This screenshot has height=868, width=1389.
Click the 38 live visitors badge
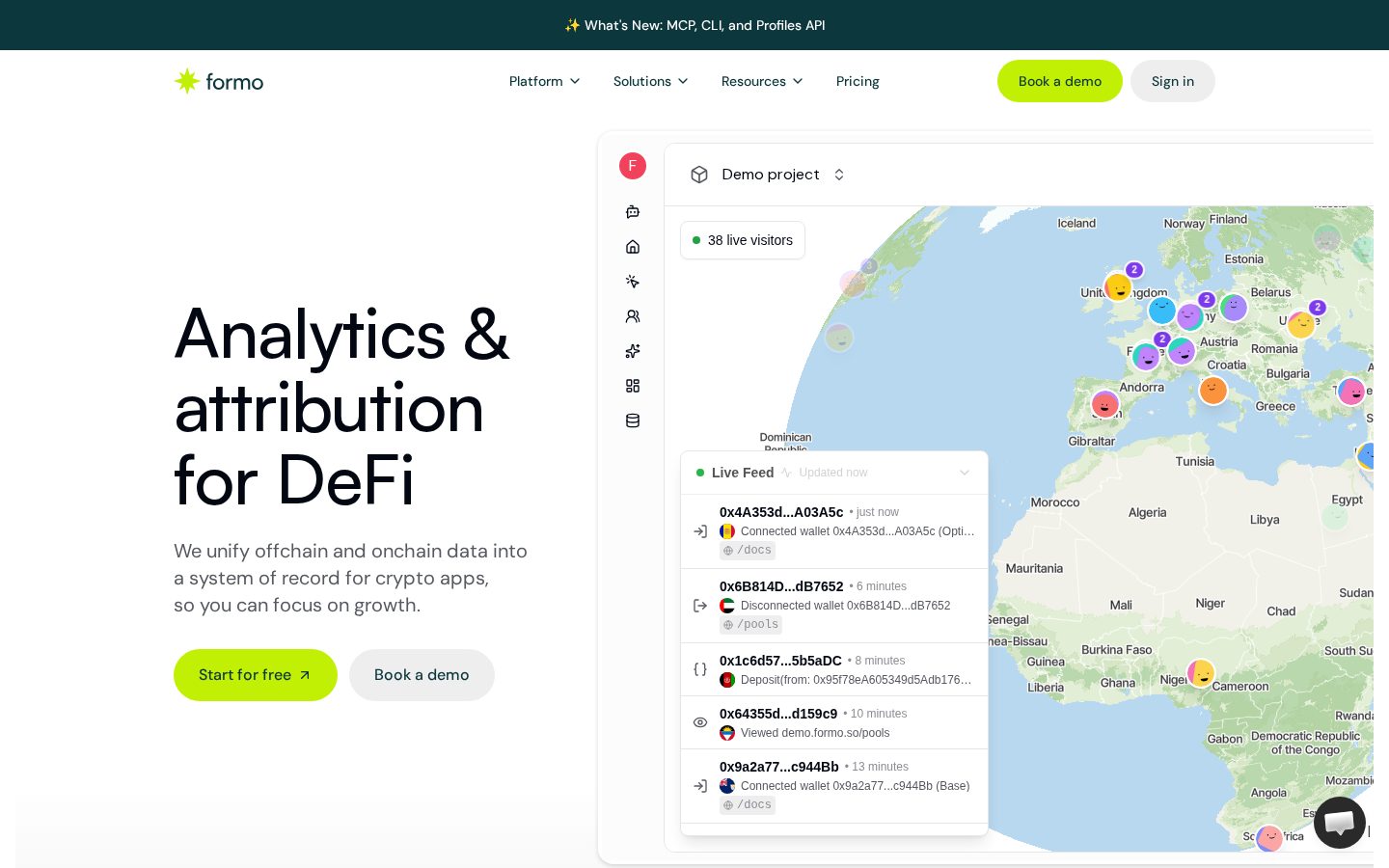(x=743, y=240)
